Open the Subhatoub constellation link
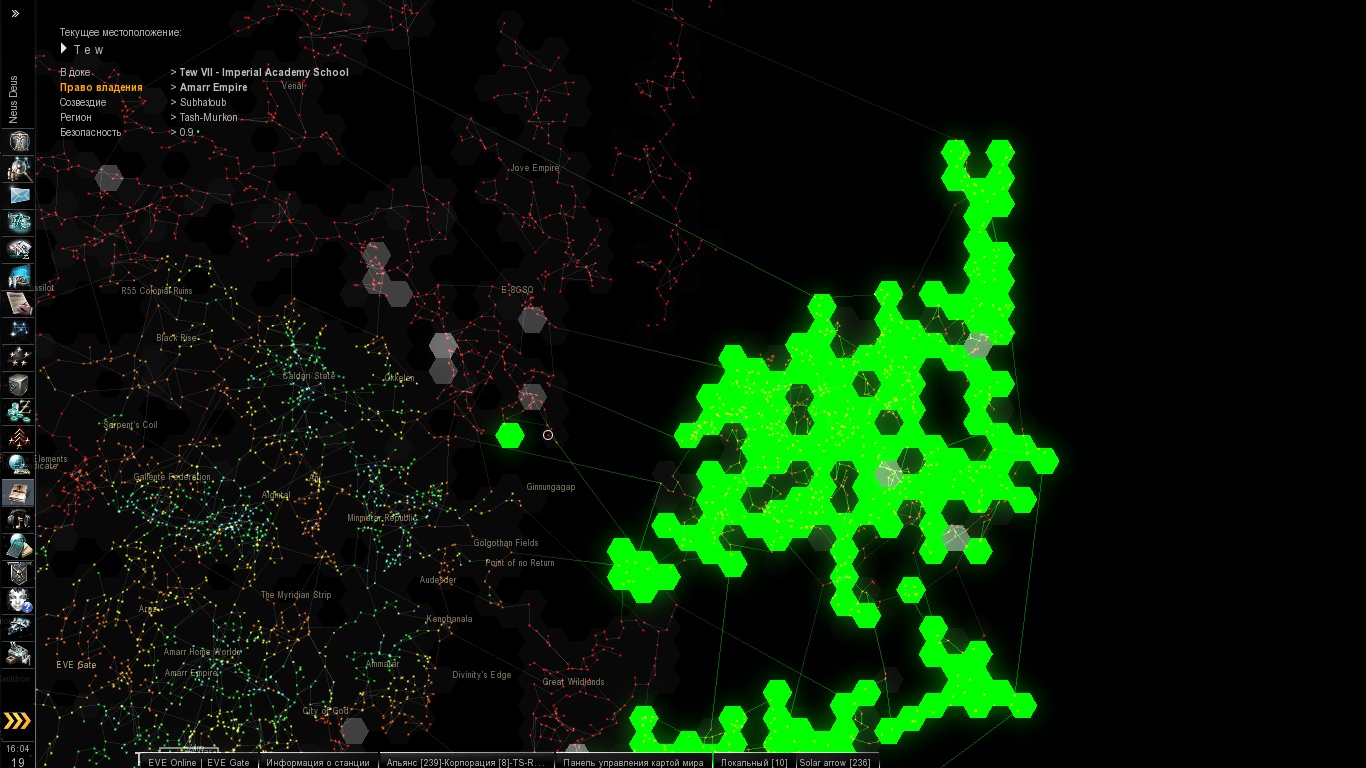 [203, 102]
